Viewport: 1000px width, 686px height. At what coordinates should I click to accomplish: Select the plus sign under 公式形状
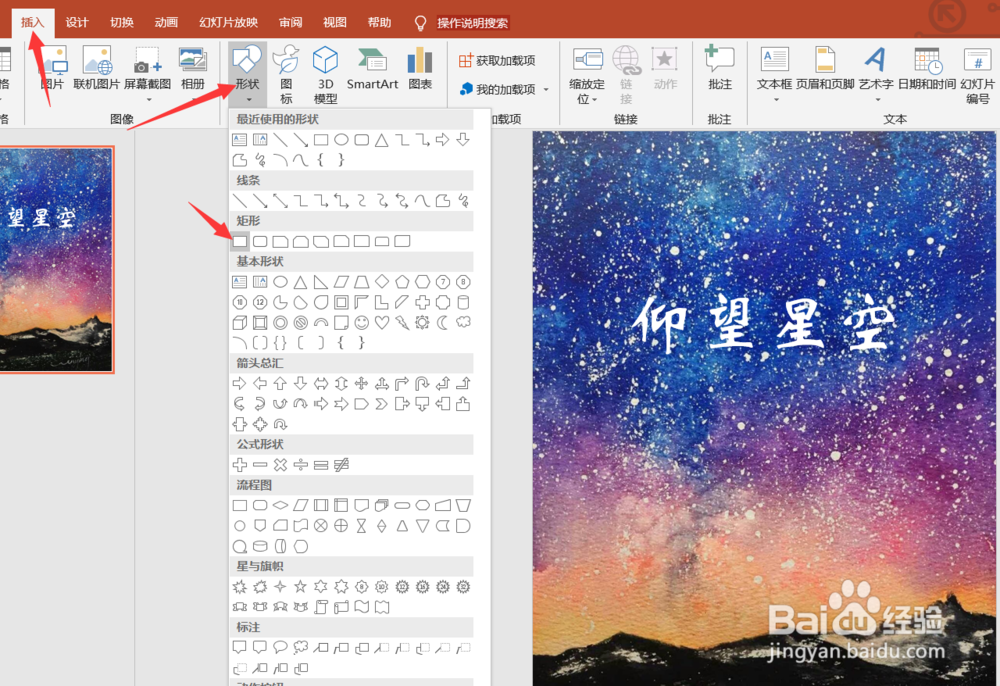(x=240, y=465)
